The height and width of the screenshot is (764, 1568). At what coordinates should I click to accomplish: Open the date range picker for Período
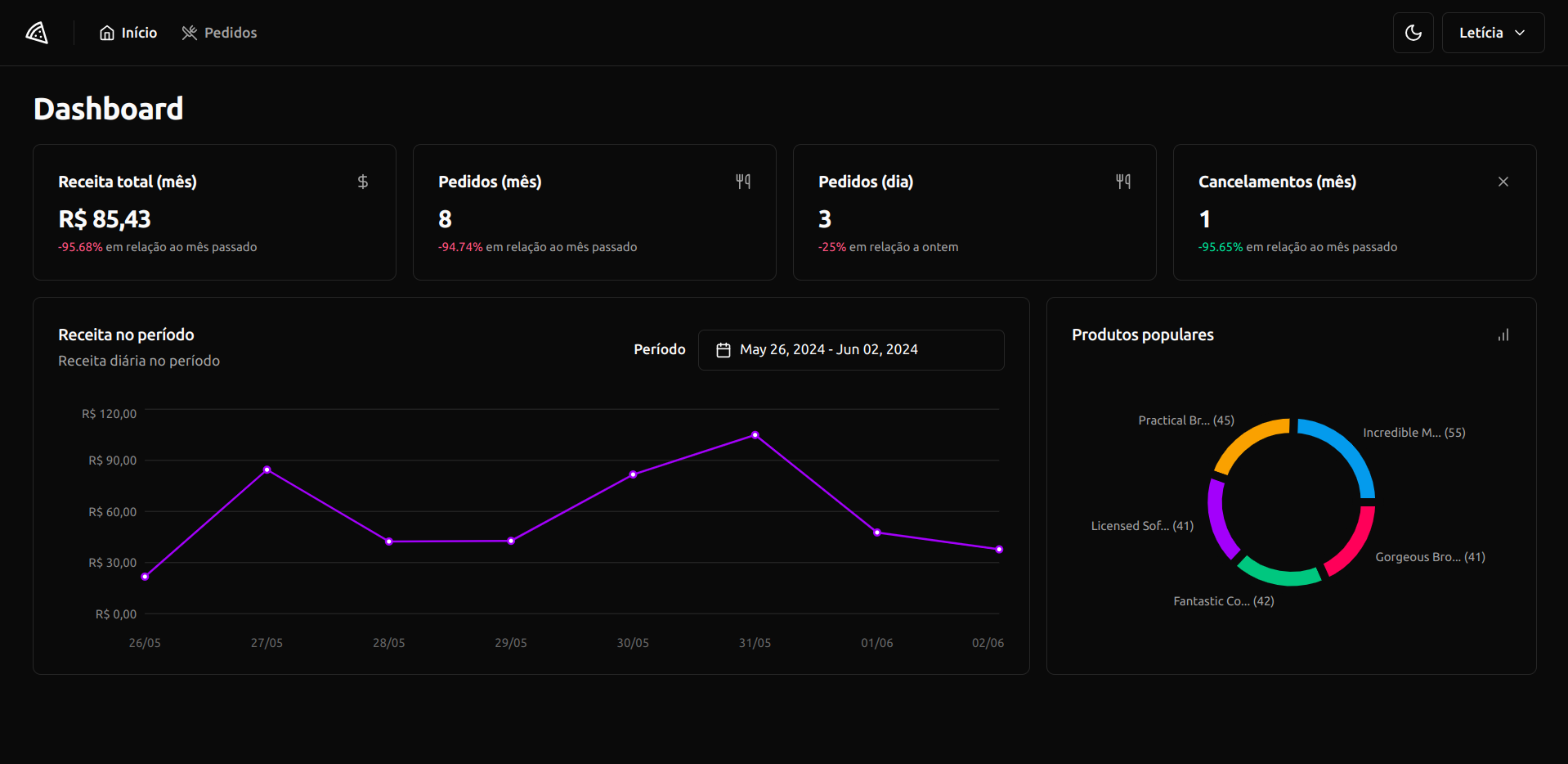pyautogui.click(x=851, y=350)
